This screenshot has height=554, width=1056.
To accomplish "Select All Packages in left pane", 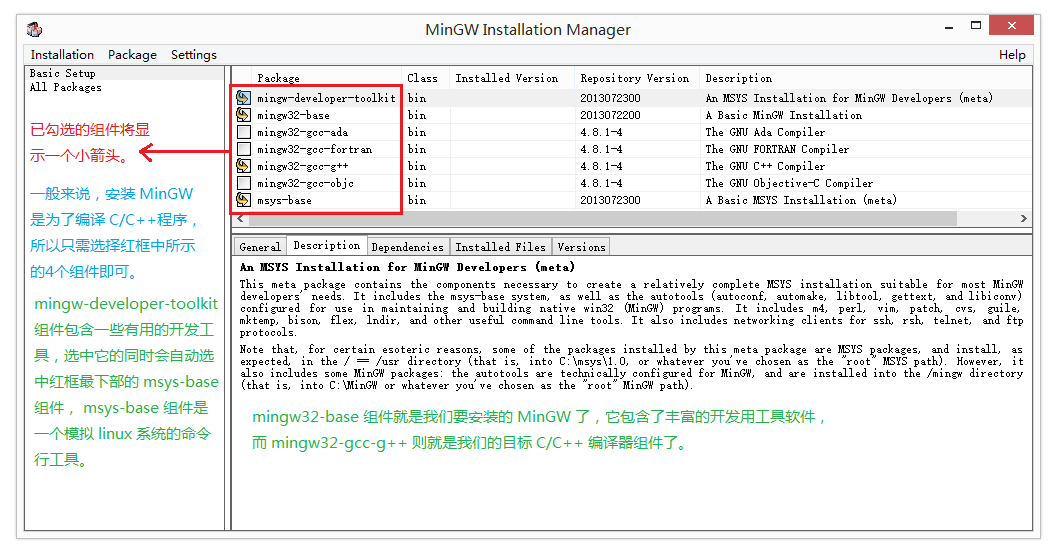I will click(66, 87).
